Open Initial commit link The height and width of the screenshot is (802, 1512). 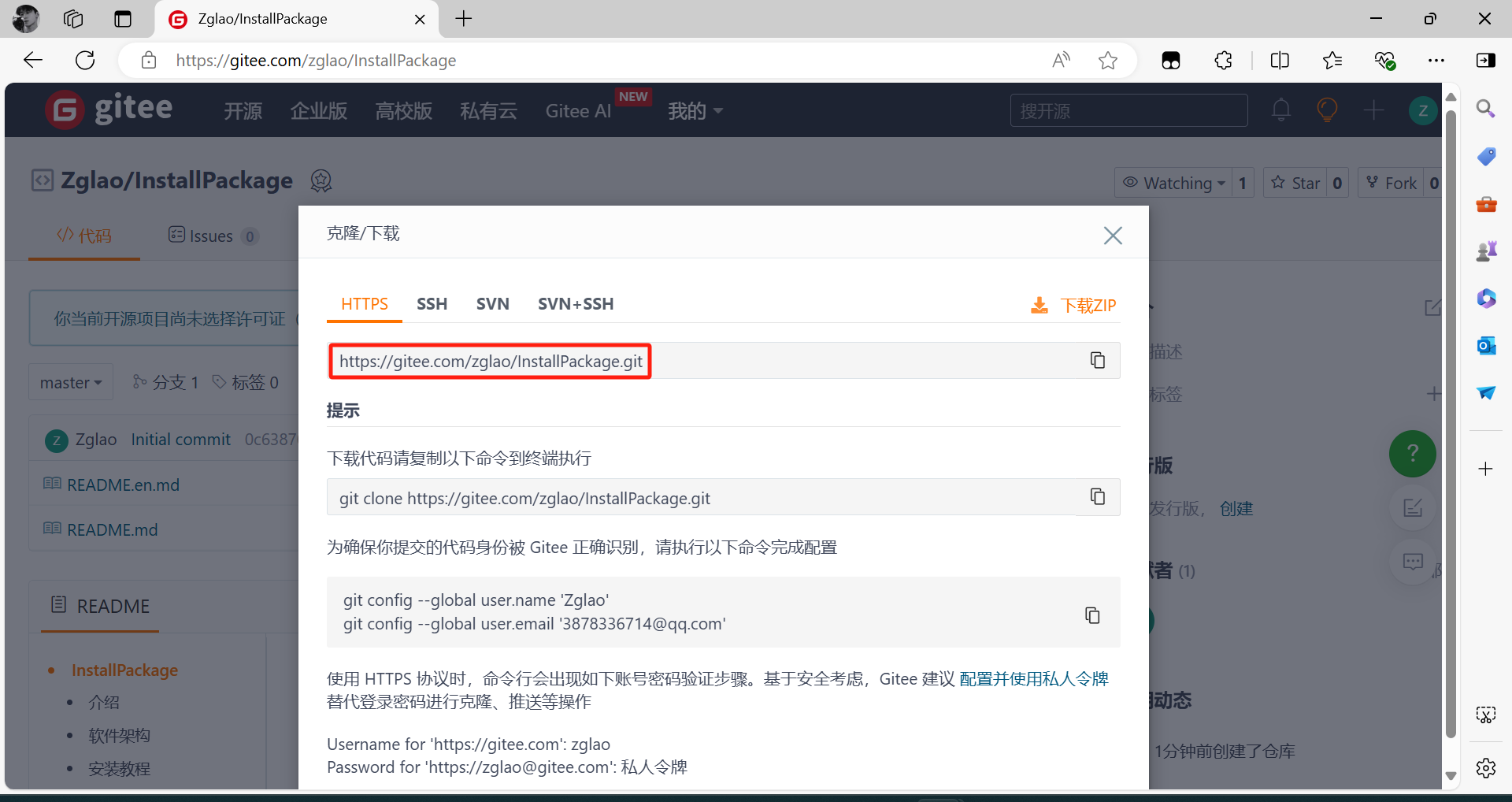click(x=180, y=440)
